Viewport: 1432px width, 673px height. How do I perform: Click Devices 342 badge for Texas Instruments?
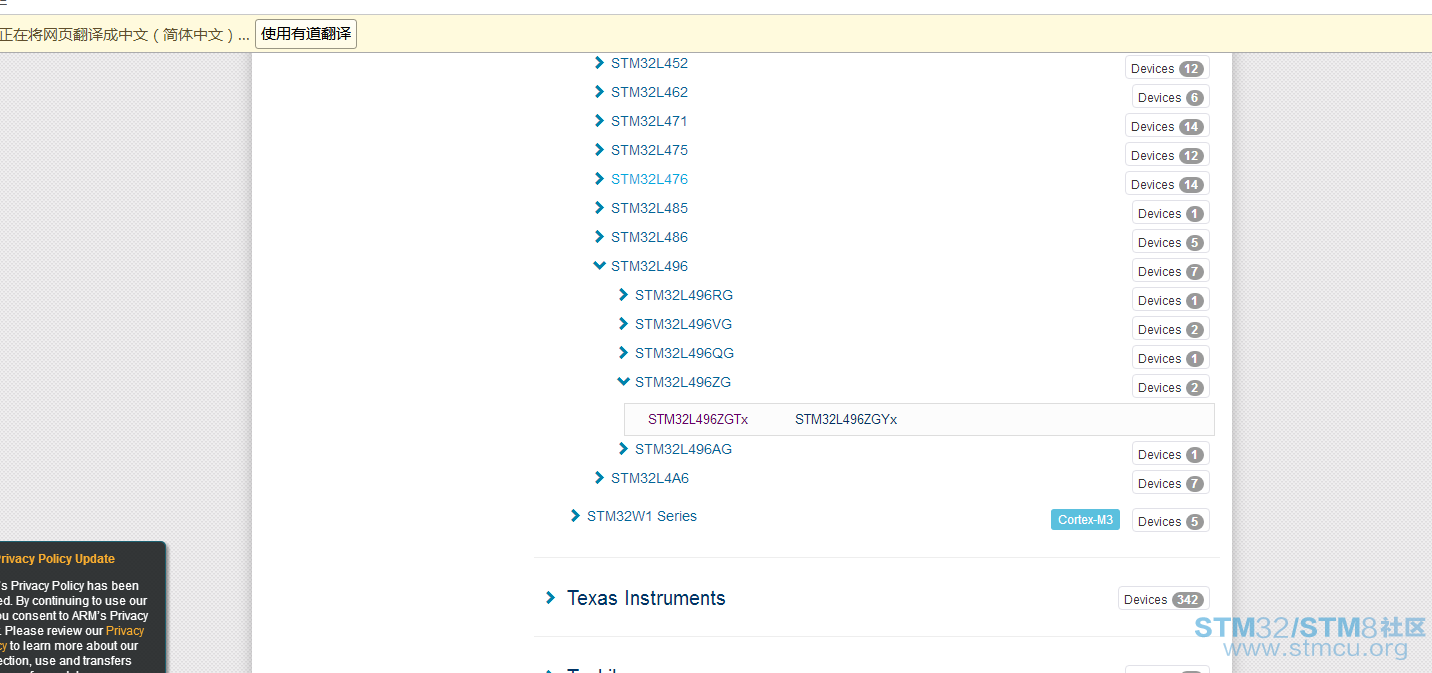pyautogui.click(x=1164, y=599)
